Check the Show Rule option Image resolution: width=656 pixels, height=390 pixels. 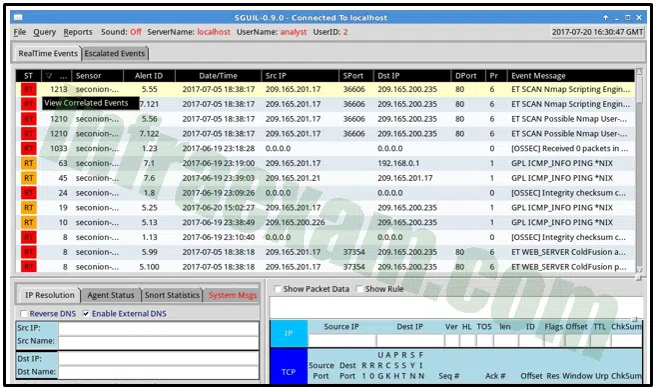(x=359, y=289)
